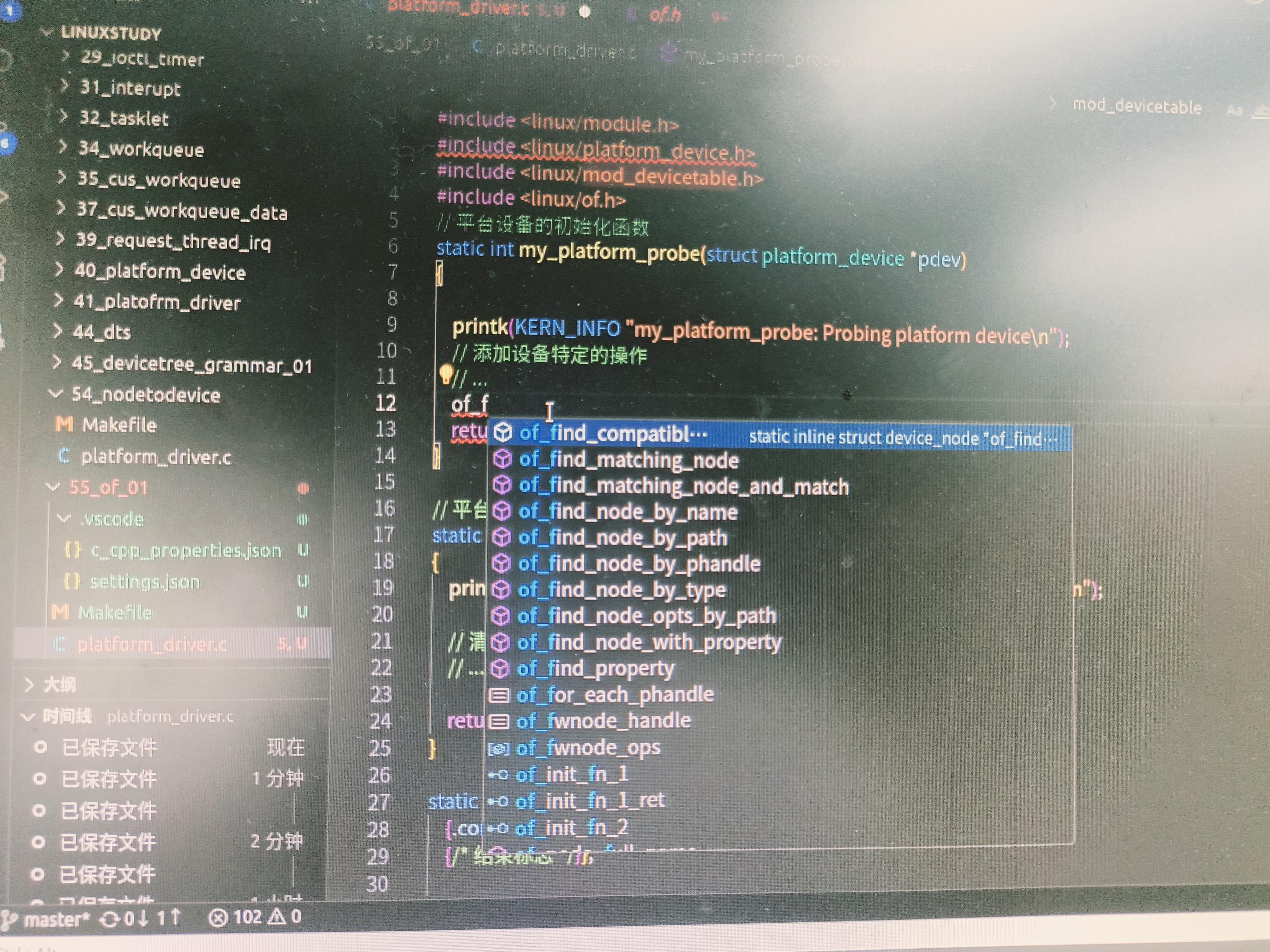Screen dimensions: 1270x952
Task: Toggle the match case Aa option
Action: point(1234,109)
